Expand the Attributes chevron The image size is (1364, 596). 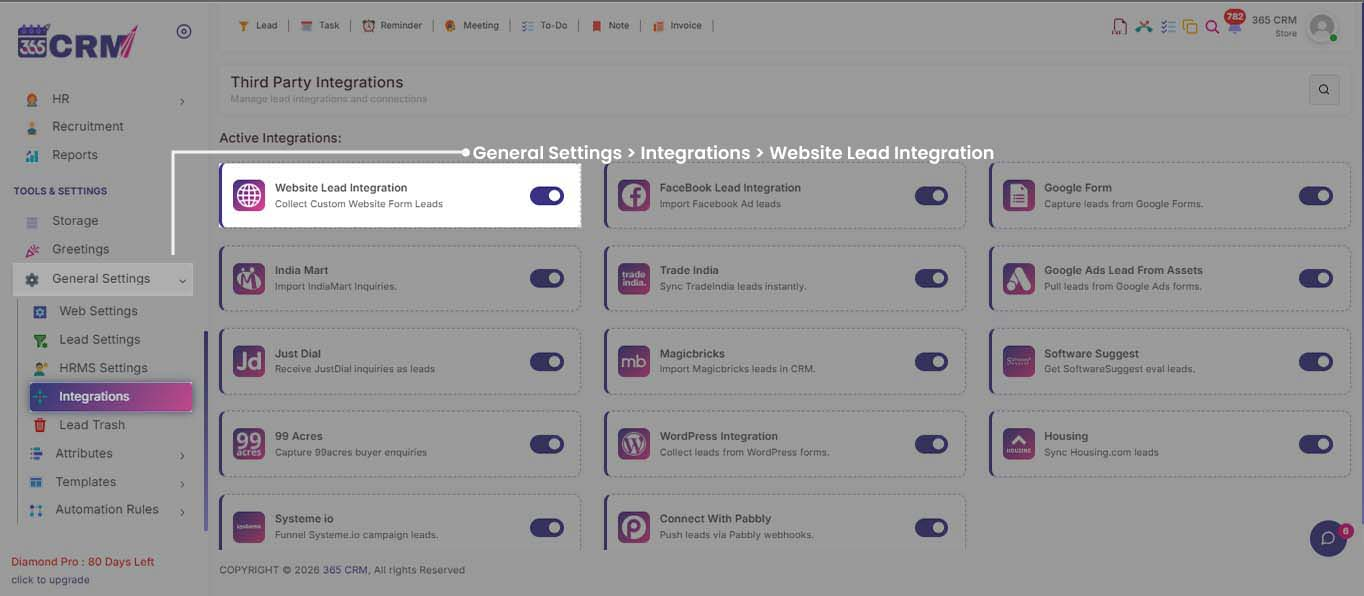point(182,456)
